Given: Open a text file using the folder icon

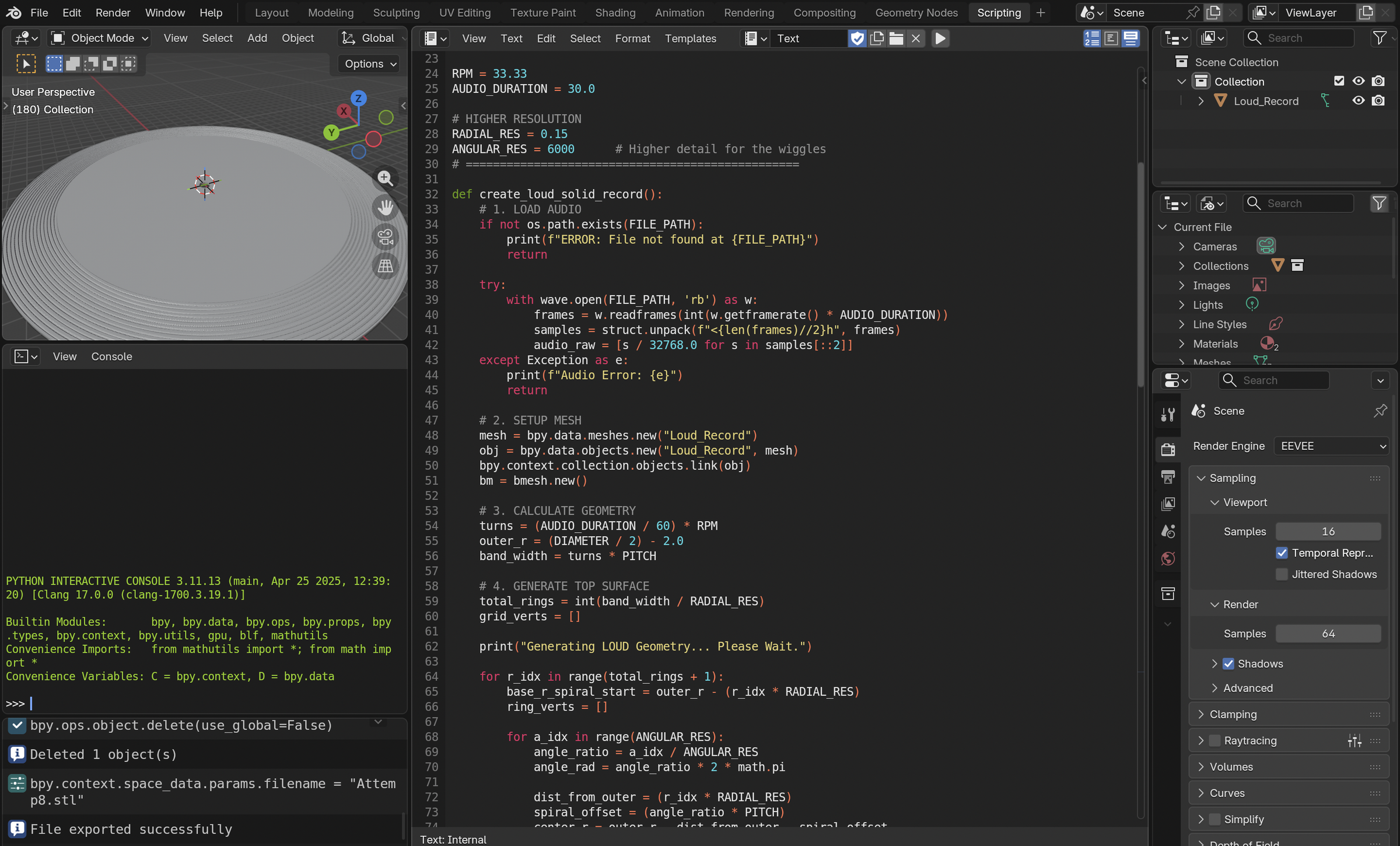Looking at the screenshot, I should 897,39.
